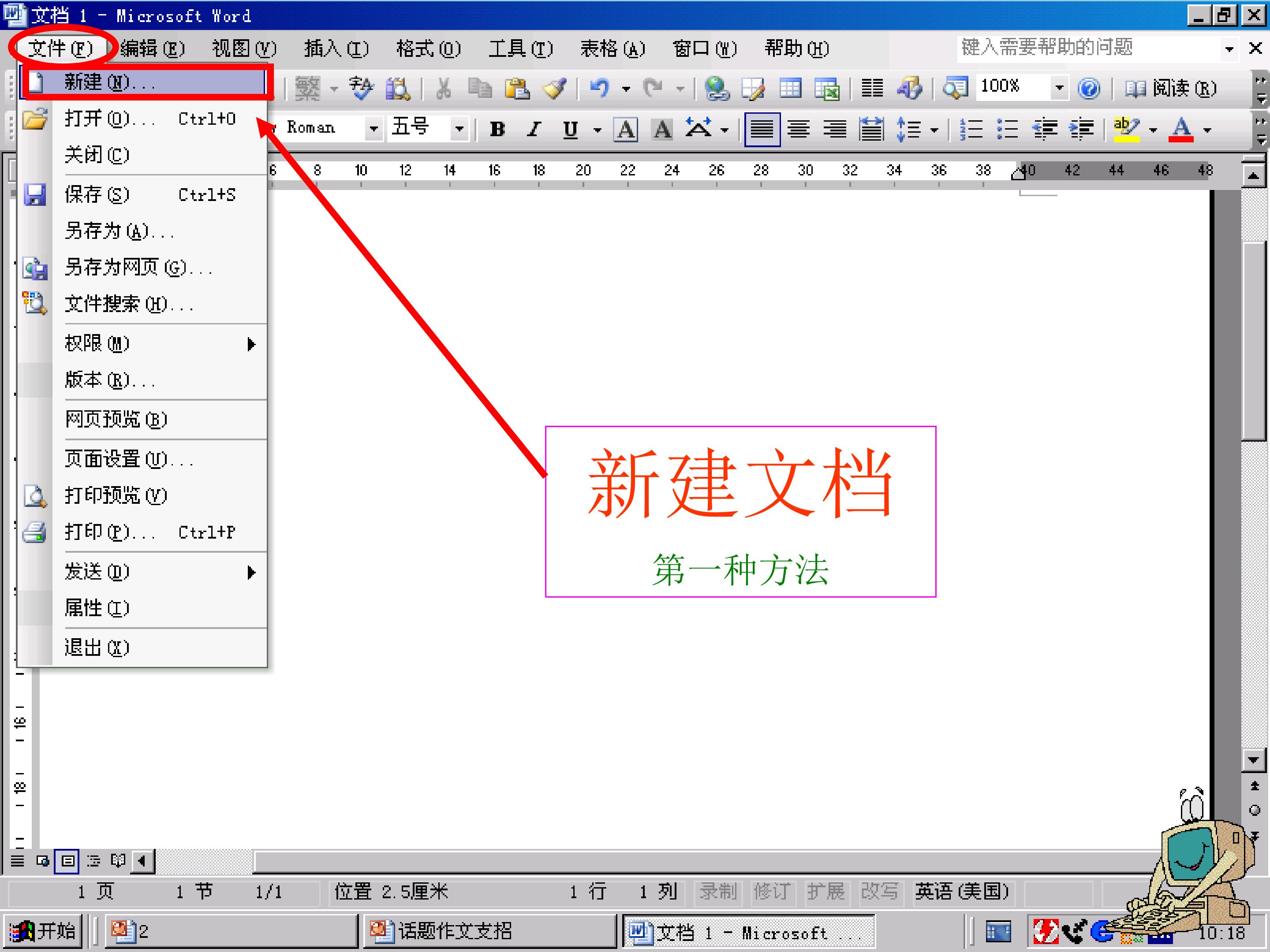Click the Undo arrow icon
Viewport: 1270px width, 952px height.
click(600, 89)
